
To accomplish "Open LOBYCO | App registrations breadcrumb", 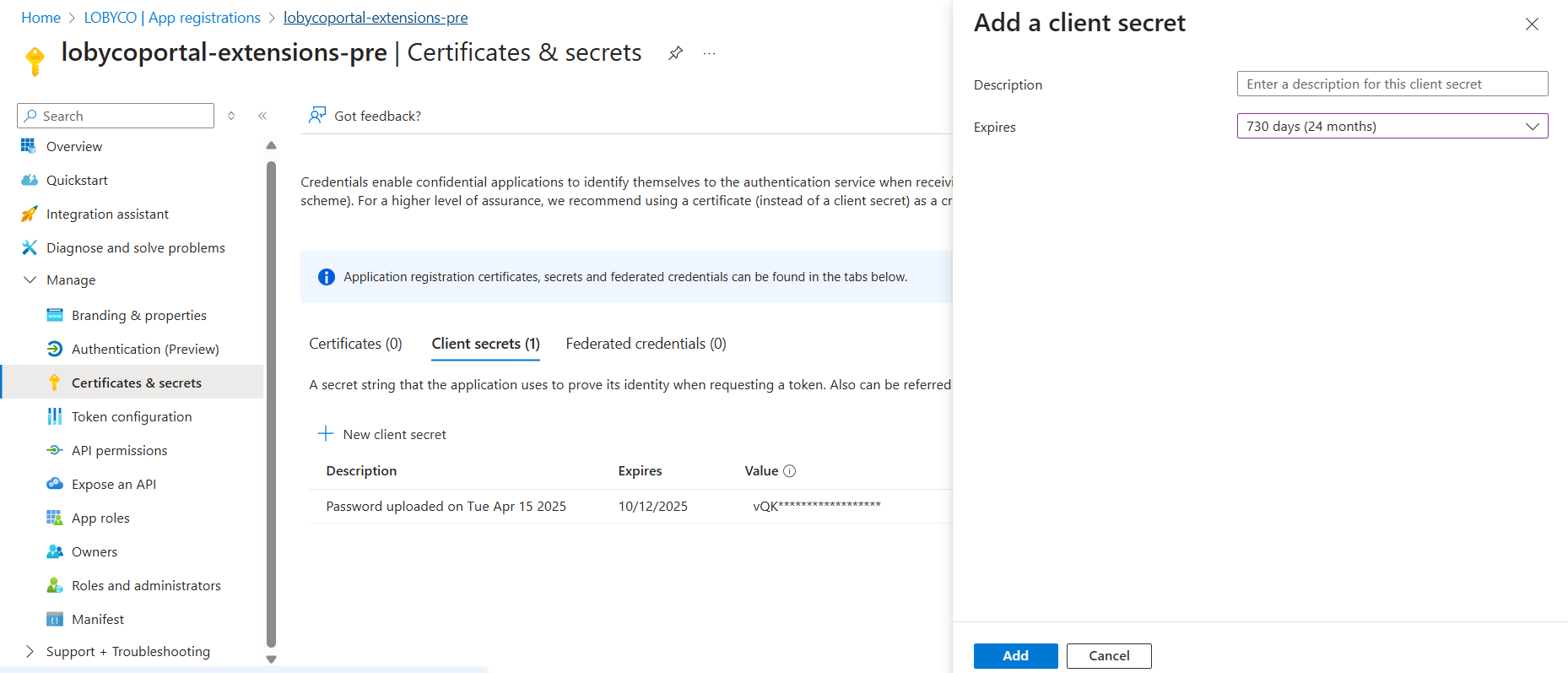I will [172, 18].
